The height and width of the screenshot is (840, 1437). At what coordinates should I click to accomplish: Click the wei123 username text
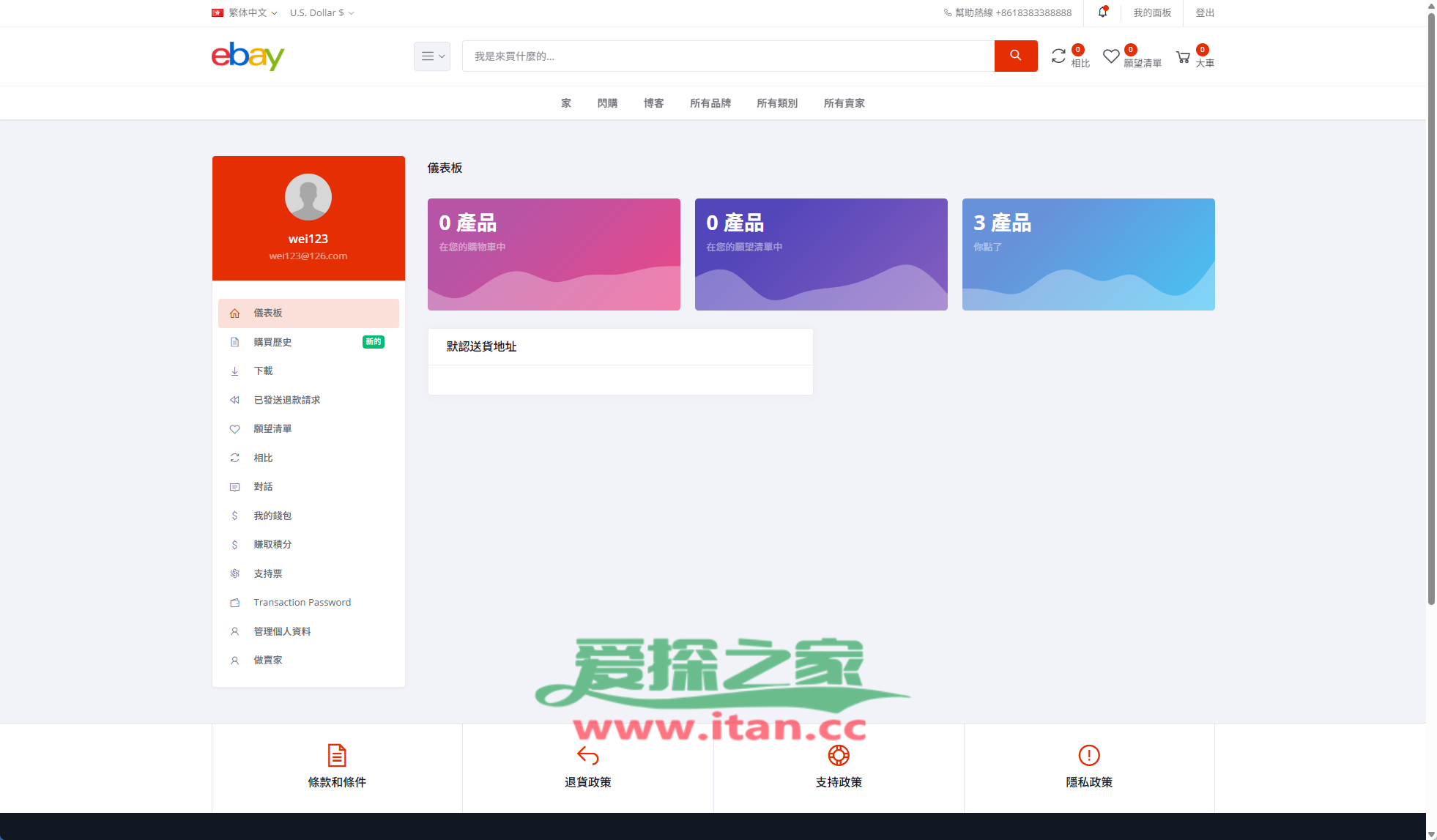coord(308,239)
